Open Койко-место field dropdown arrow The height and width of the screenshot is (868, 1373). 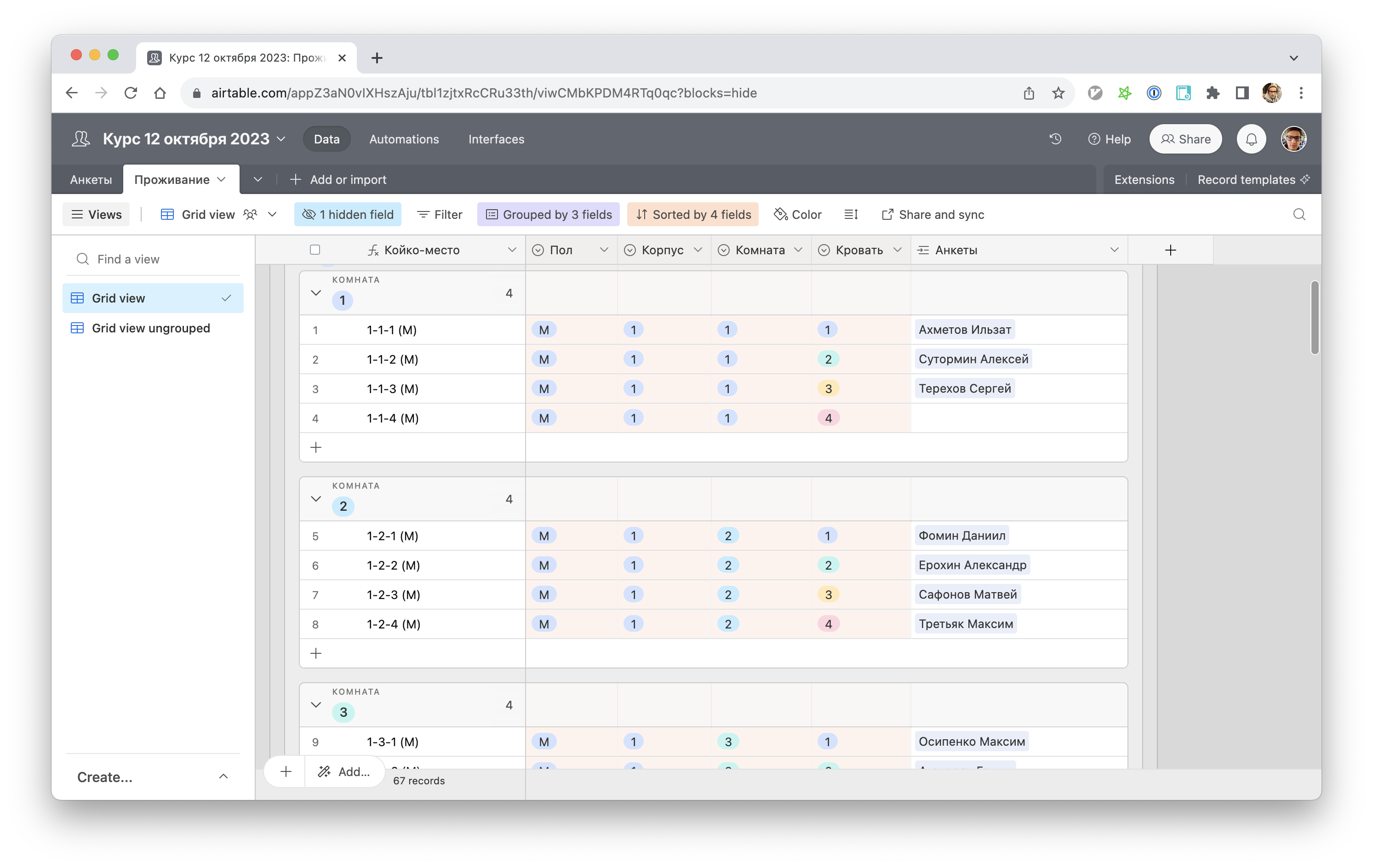point(512,250)
